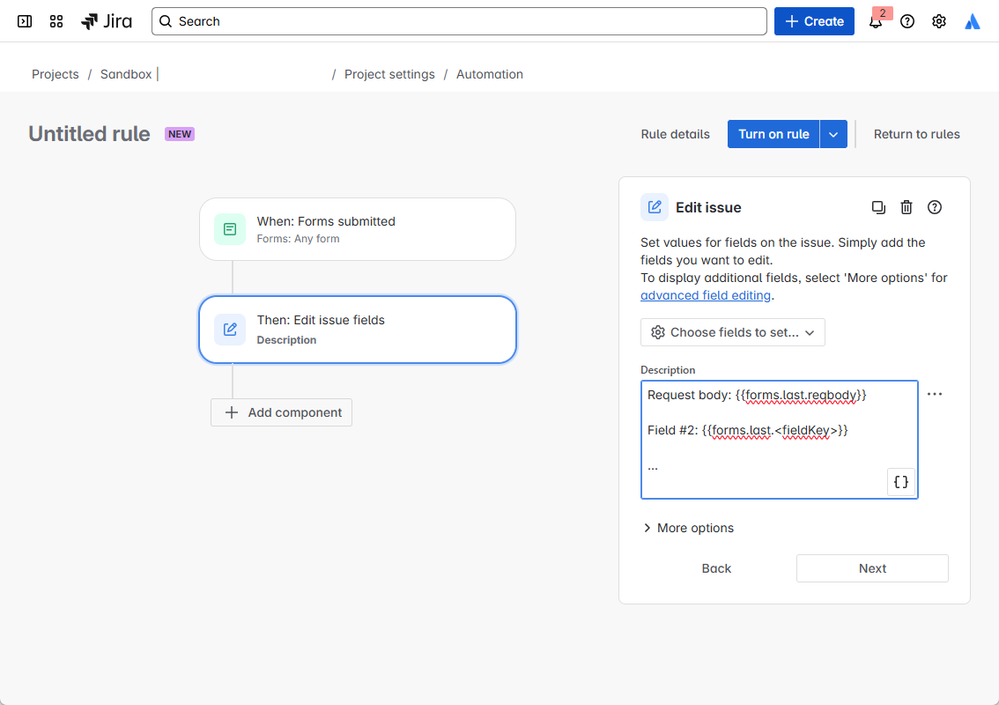Viewport: 999px width, 705px height.
Task: Go to Jira home via the logo
Action: tap(106, 22)
